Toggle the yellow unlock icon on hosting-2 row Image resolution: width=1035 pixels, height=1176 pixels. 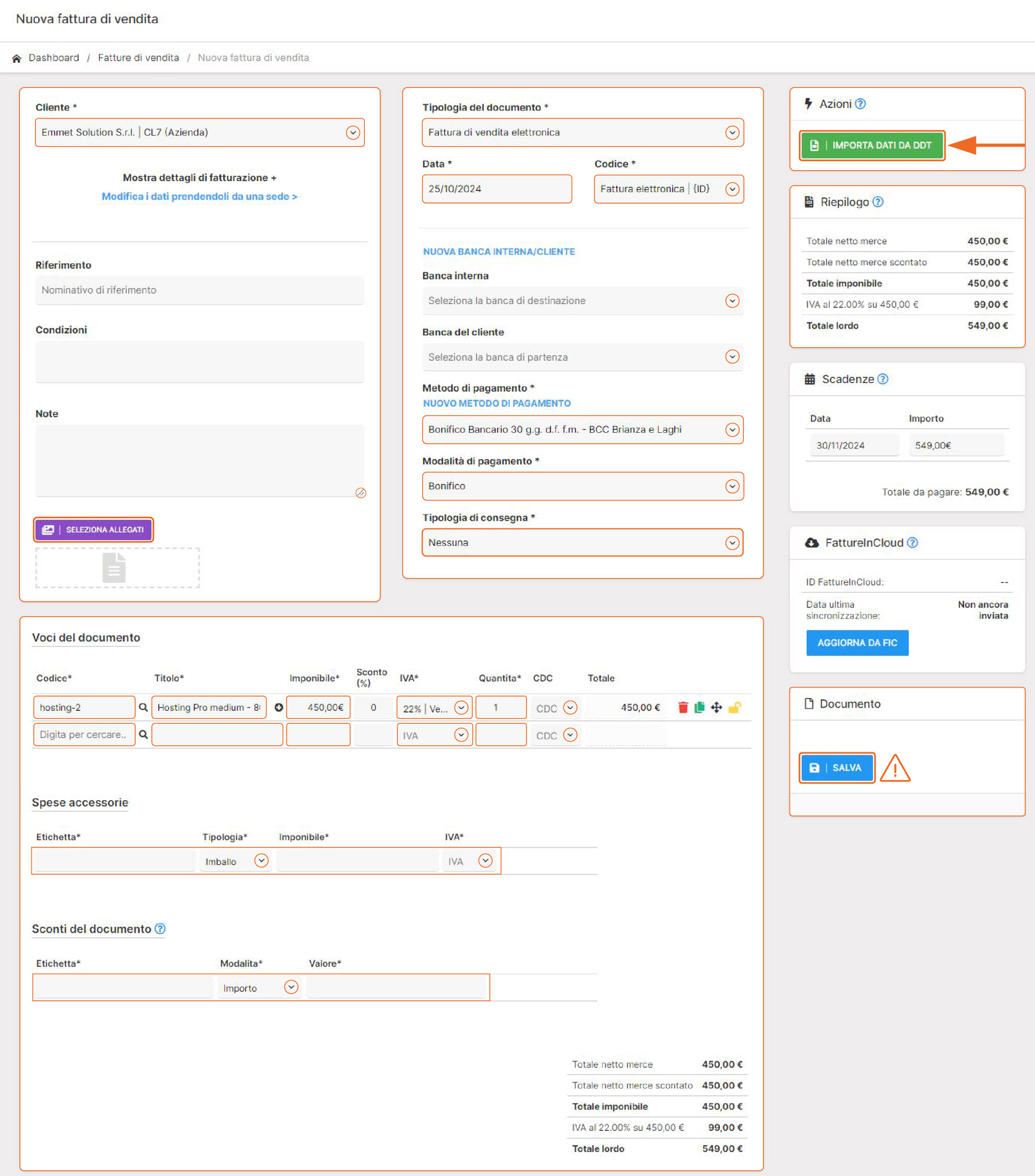point(734,707)
